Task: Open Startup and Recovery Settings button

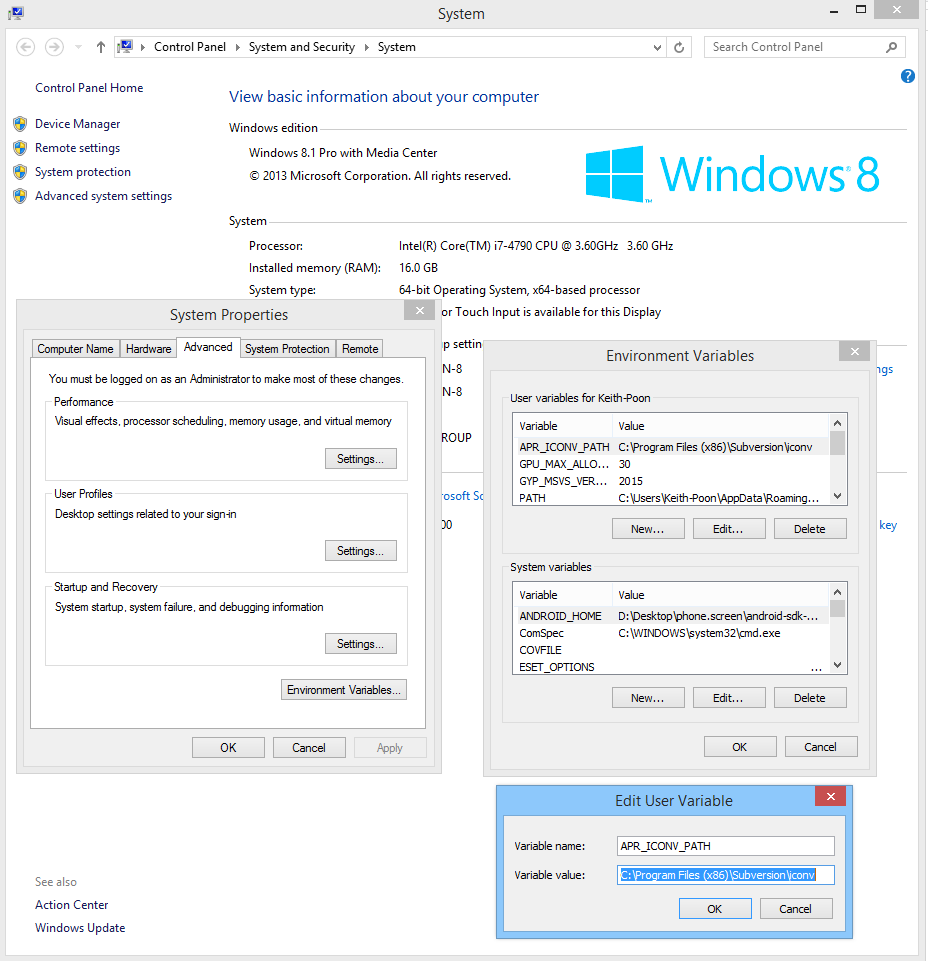Action: pos(360,644)
